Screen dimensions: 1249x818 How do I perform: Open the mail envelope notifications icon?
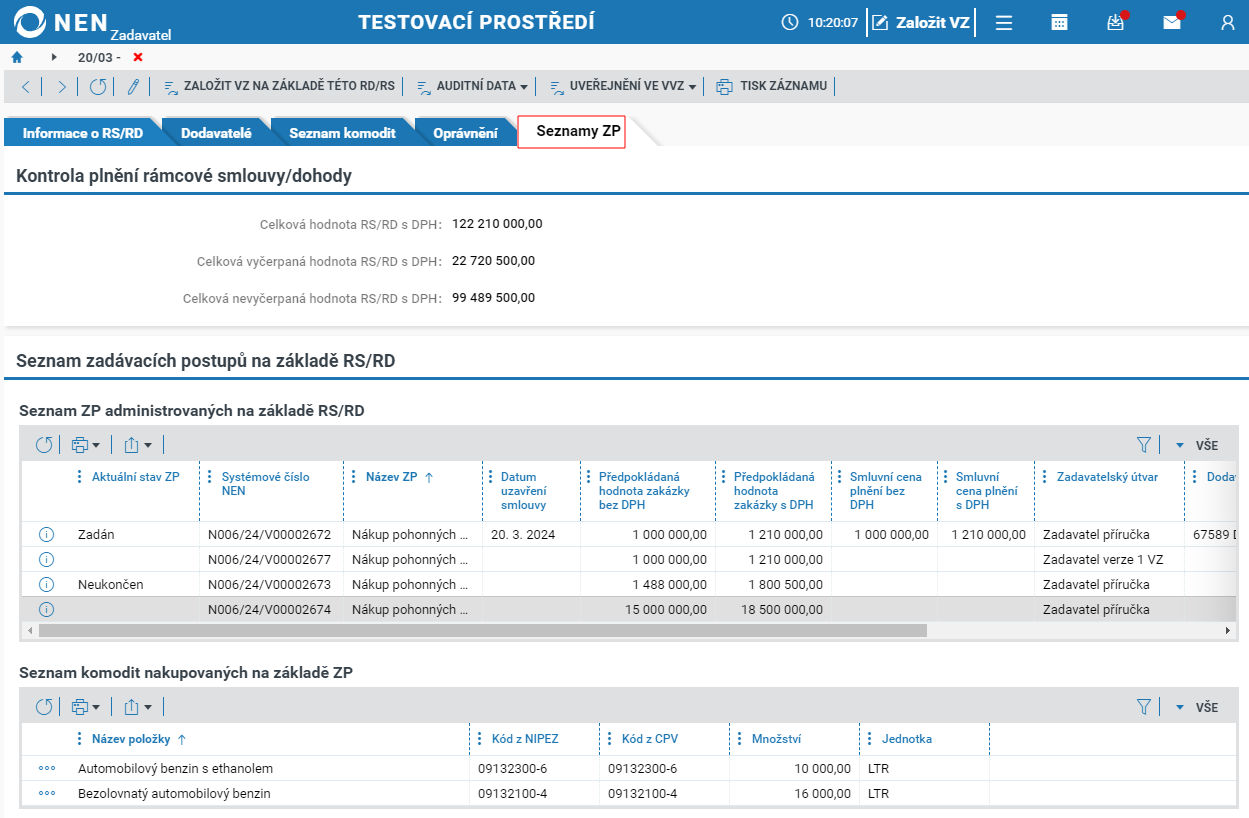(x=1172, y=22)
